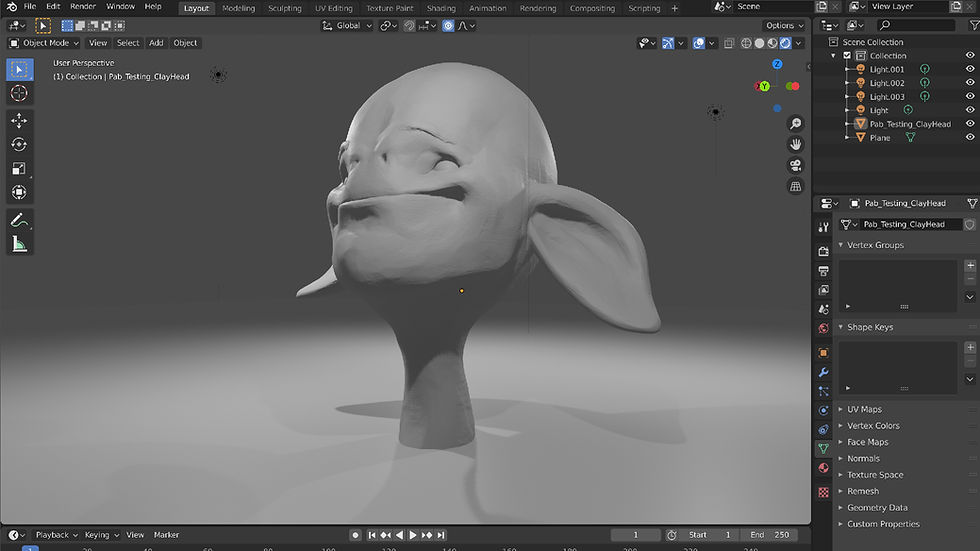Activate the 3D Cursor tool
980x551 pixels.
[19, 93]
